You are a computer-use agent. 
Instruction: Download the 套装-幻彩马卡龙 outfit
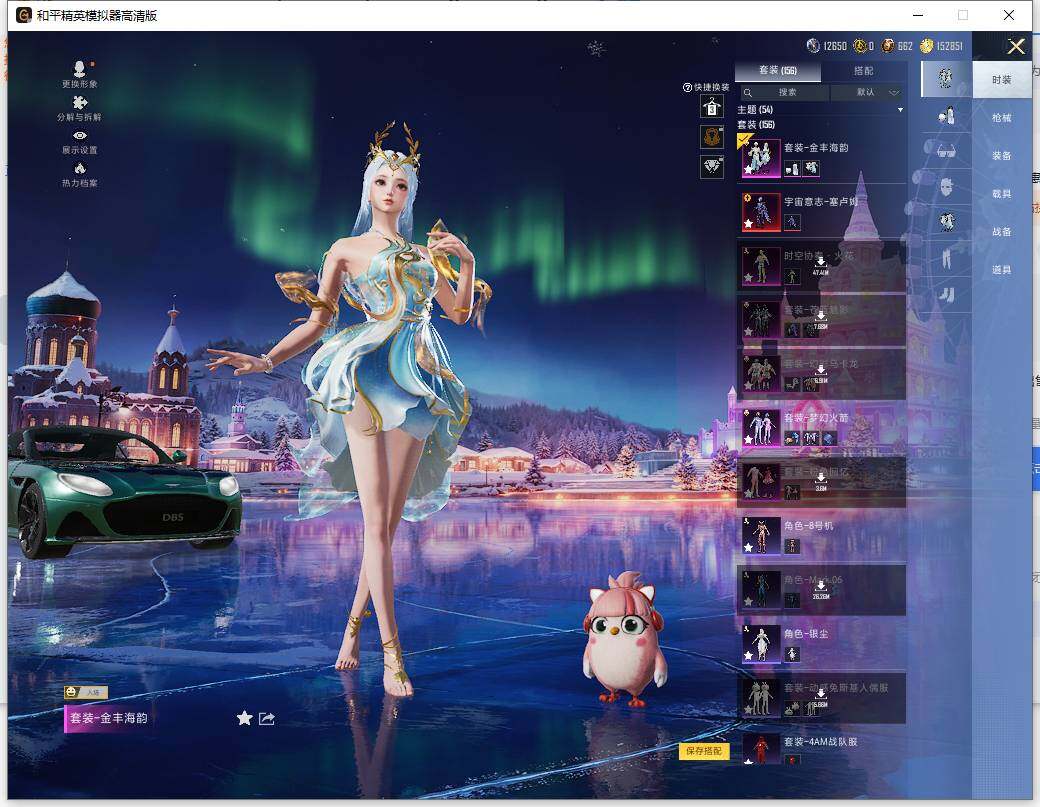pos(820,373)
